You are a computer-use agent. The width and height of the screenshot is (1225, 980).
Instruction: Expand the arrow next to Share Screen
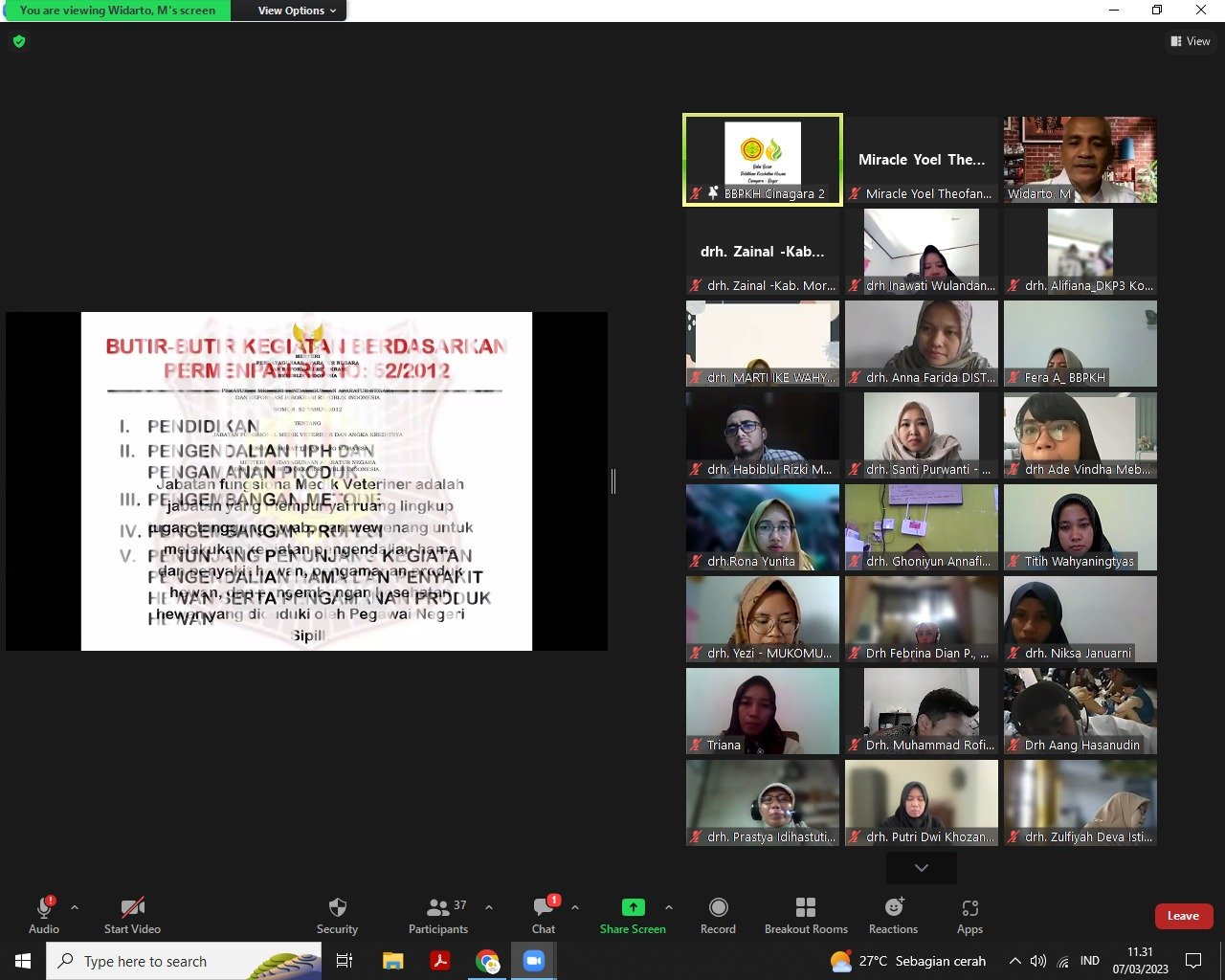pos(668,907)
